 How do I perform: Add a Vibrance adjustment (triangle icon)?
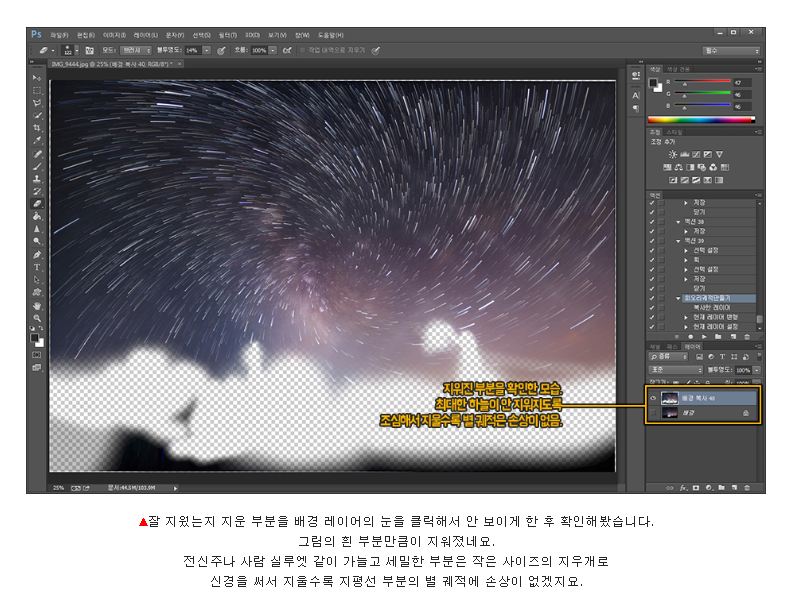pyautogui.click(x=719, y=154)
